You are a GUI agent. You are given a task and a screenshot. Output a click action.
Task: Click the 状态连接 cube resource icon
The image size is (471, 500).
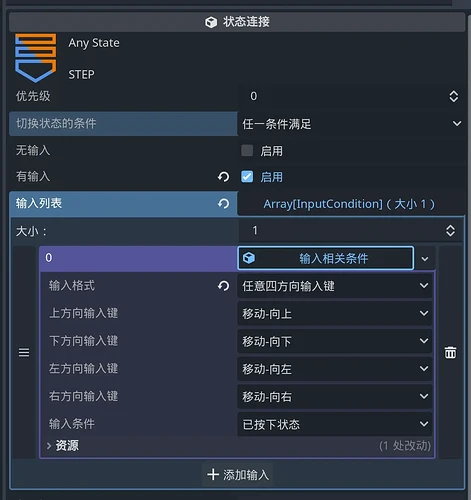[x=211, y=22]
